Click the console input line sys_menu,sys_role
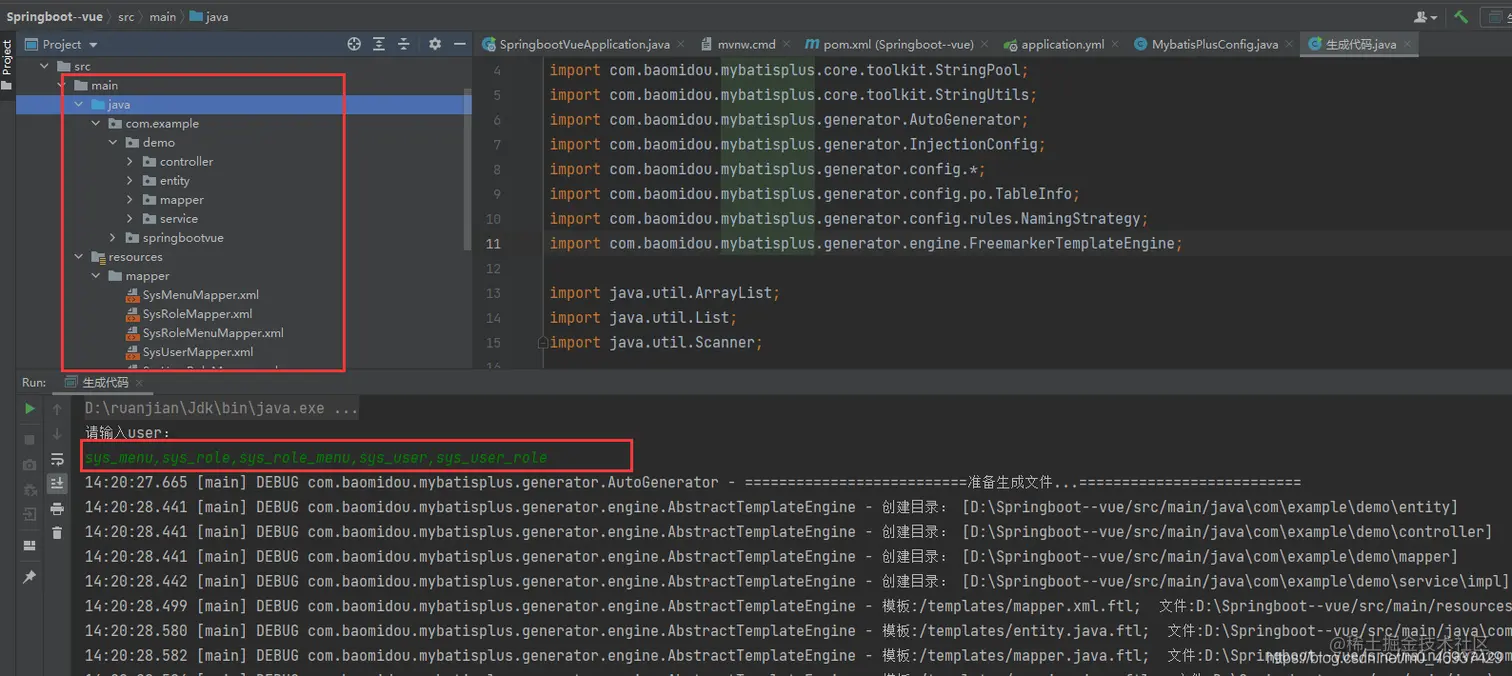 pyautogui.click(x=316, y=457)
